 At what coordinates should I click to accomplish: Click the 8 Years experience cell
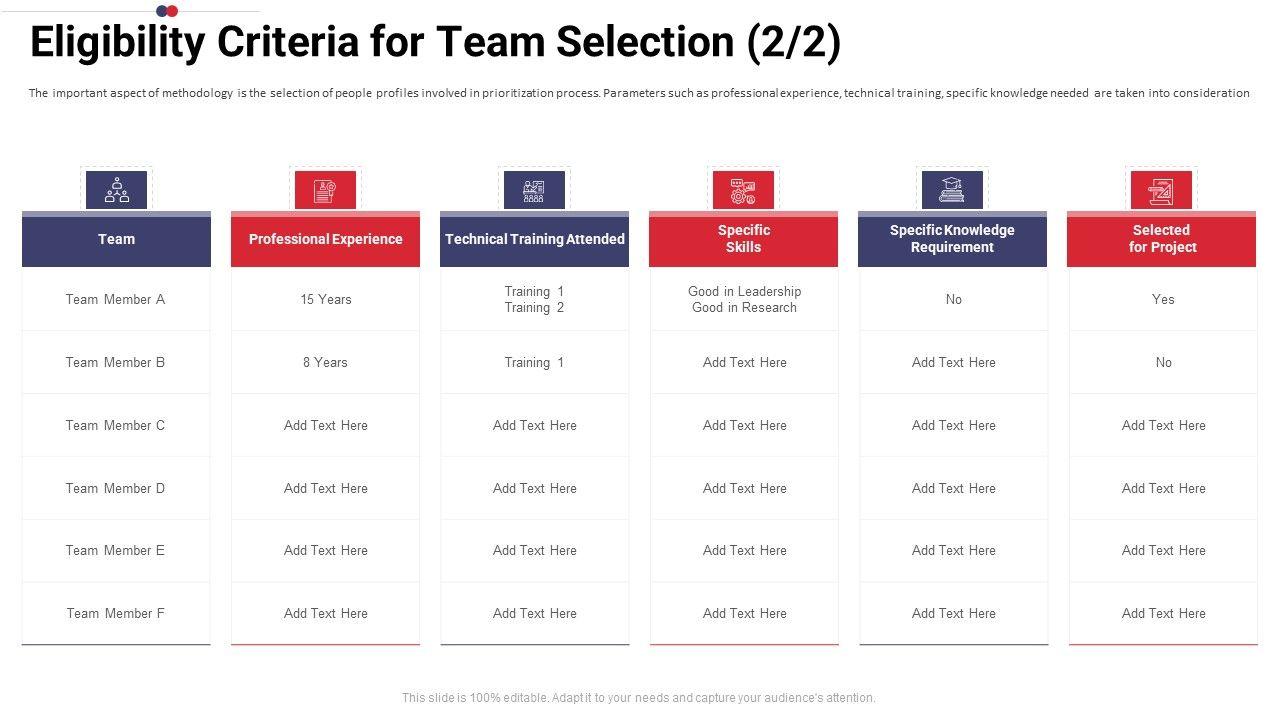tap(326, 362)
